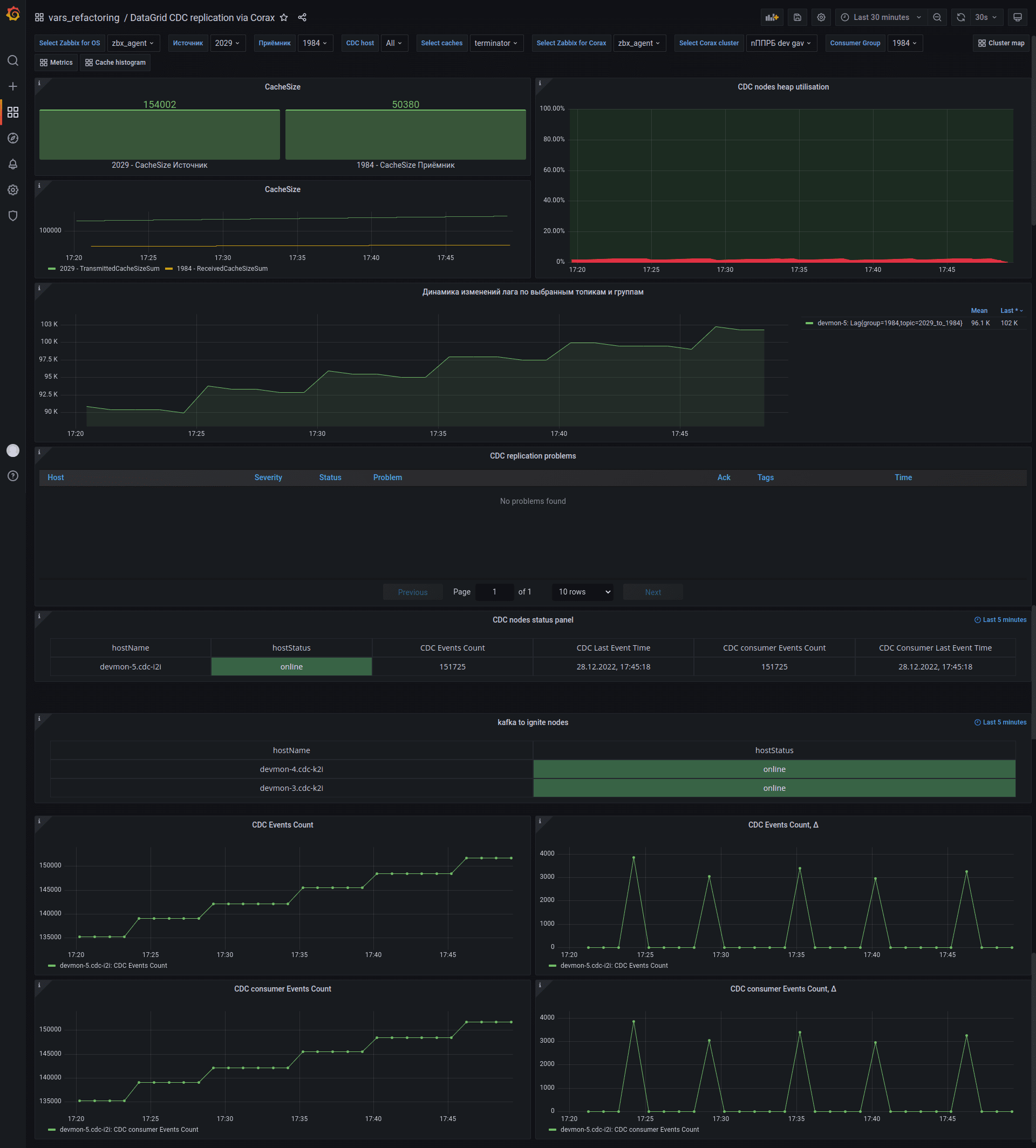Open dashboard settings gear in top bar
The height and width of the screenshot is (1148, 1036).
[821, 18]
